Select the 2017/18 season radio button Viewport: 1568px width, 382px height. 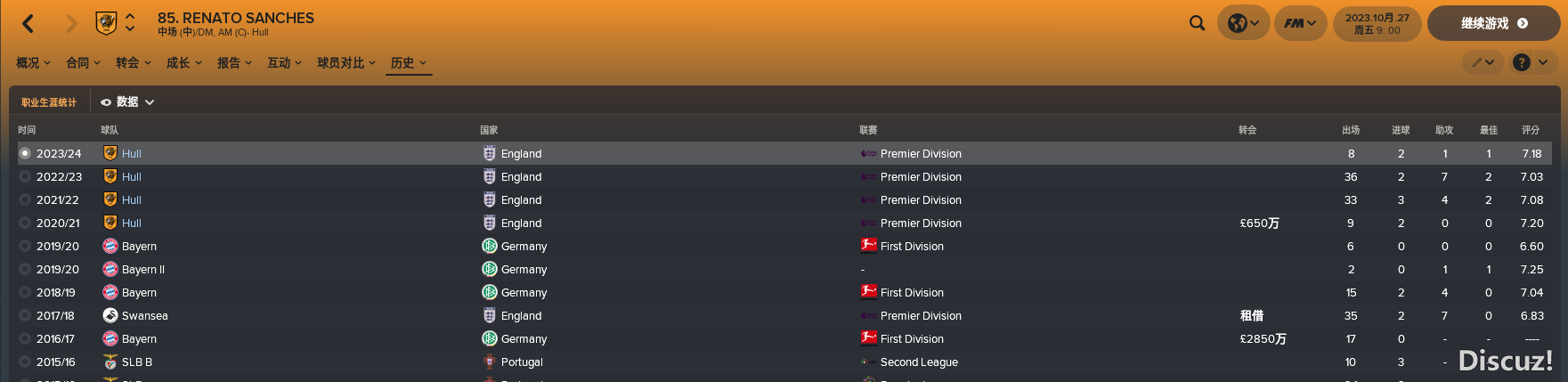pos(25,315)
